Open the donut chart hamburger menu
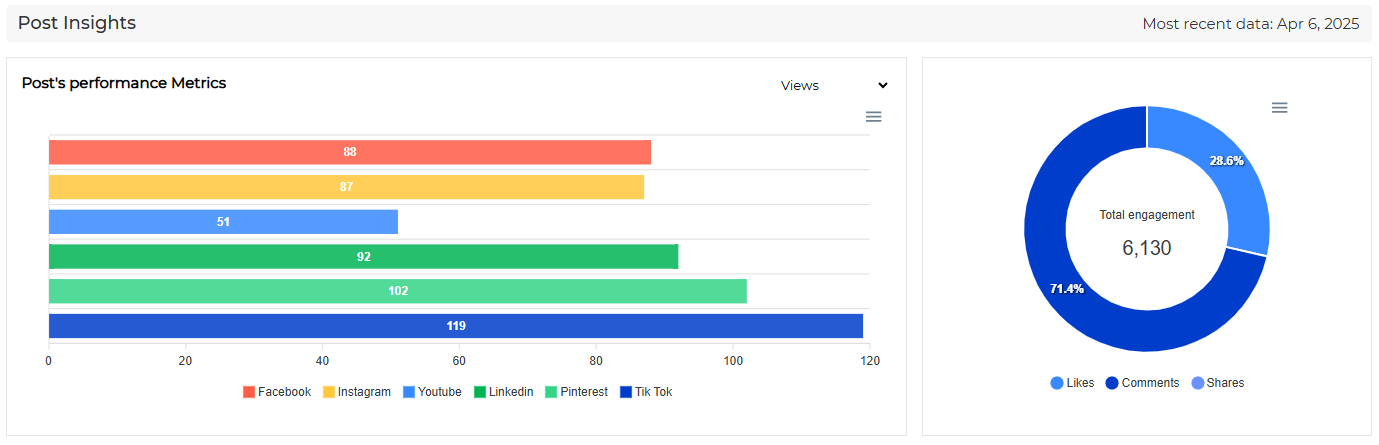Viewport: 1379px width, 445px height. (1279, 108)
